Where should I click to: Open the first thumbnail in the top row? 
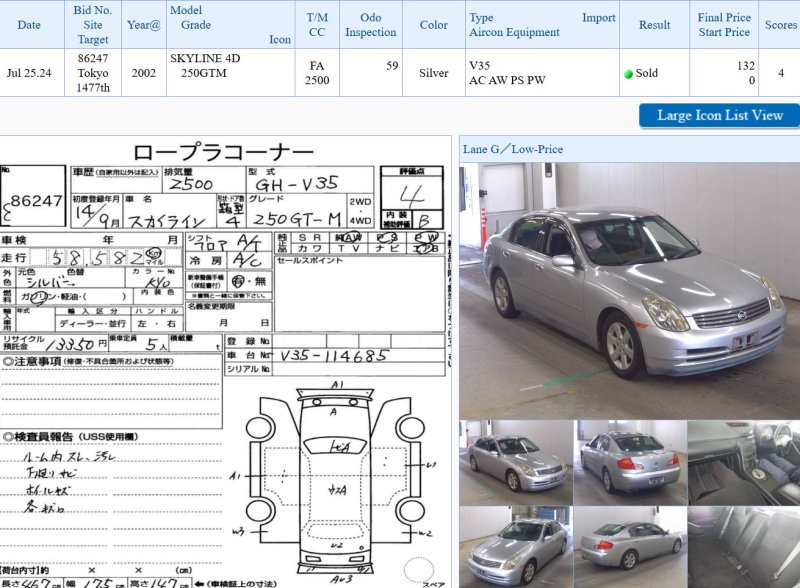coord(516,462)
